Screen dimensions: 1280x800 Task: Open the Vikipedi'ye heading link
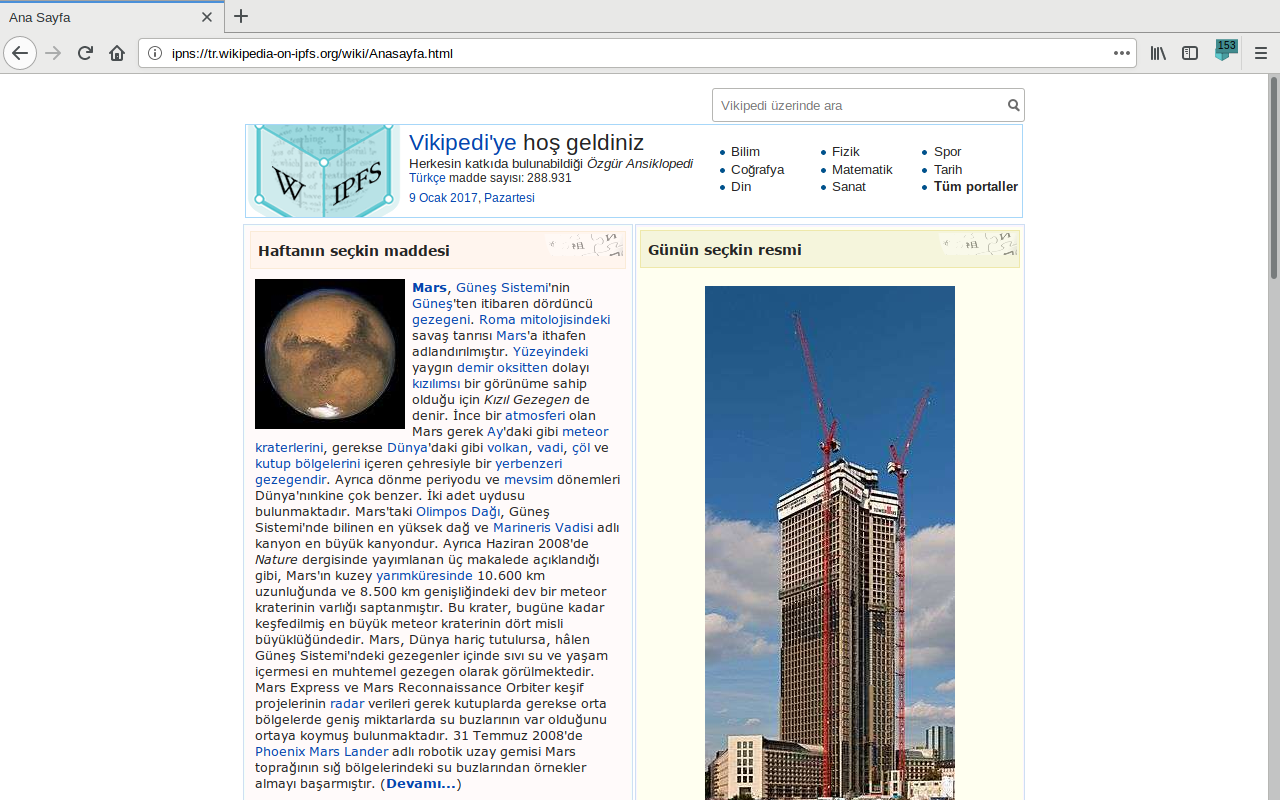coord(462,142)
